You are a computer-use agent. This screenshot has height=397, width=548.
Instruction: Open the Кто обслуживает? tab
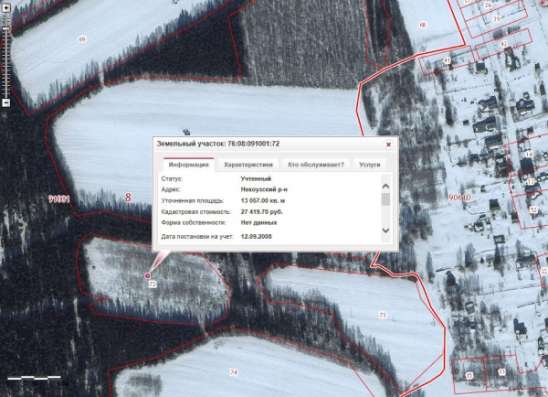click(316, 165)
